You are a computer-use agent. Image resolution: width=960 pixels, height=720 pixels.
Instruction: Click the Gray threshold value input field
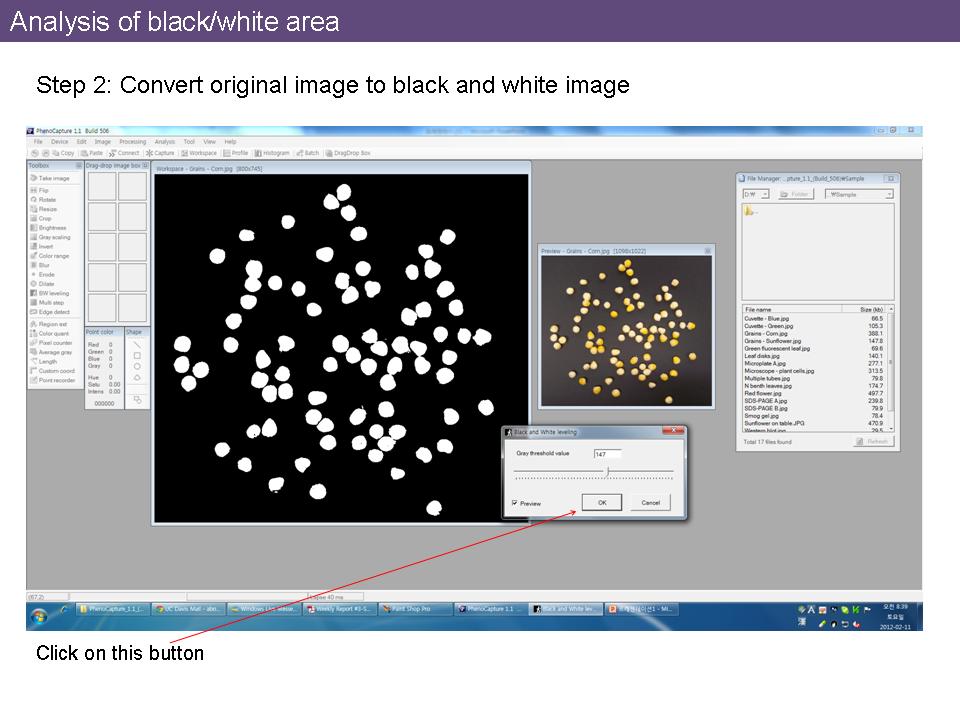pyautogui.click(x=607, y=454)
